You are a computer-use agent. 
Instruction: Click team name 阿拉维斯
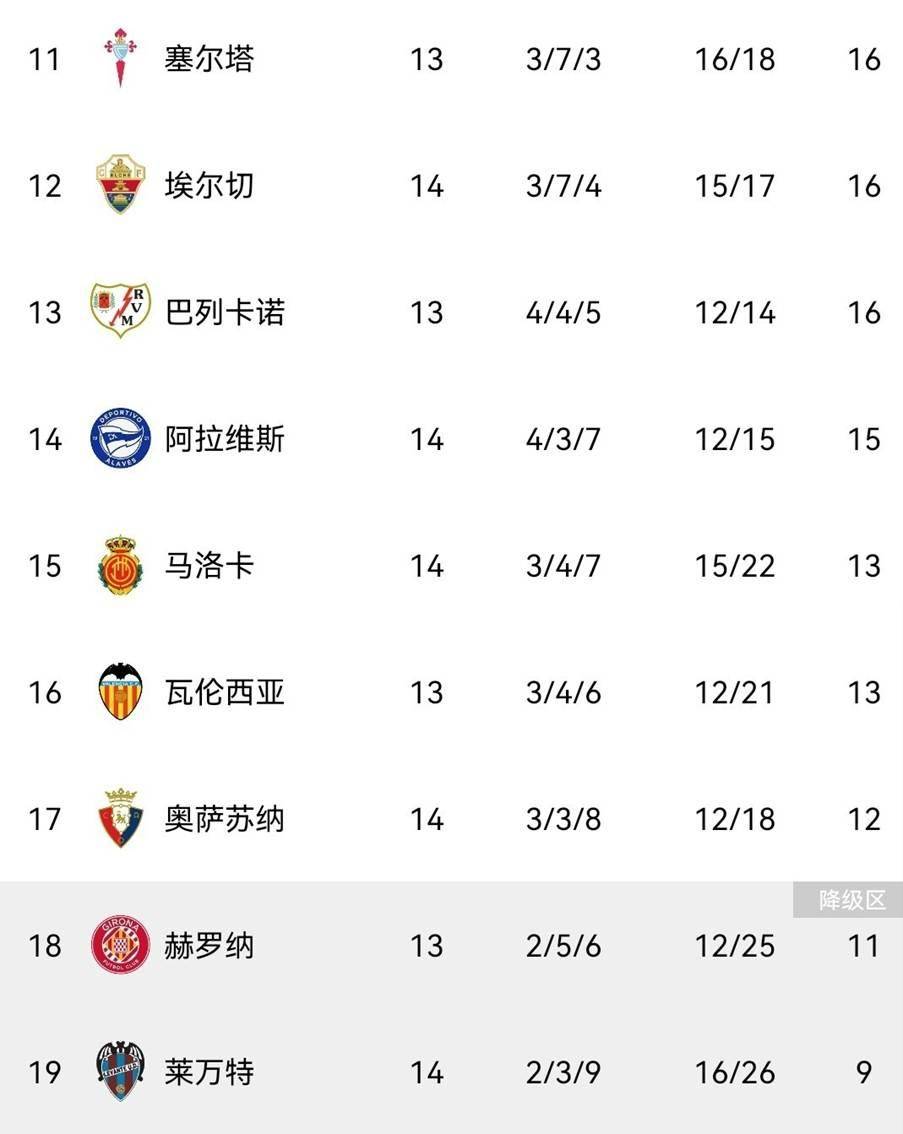(x=225, y=439)
